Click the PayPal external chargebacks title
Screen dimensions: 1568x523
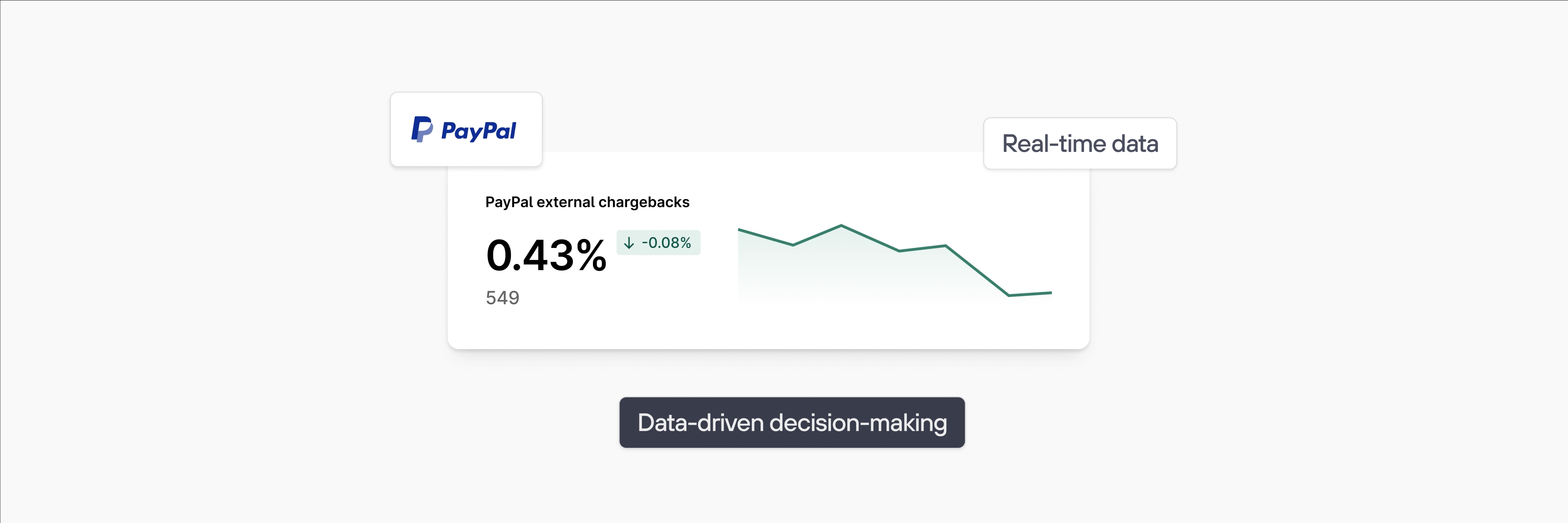tap(587, 202)
